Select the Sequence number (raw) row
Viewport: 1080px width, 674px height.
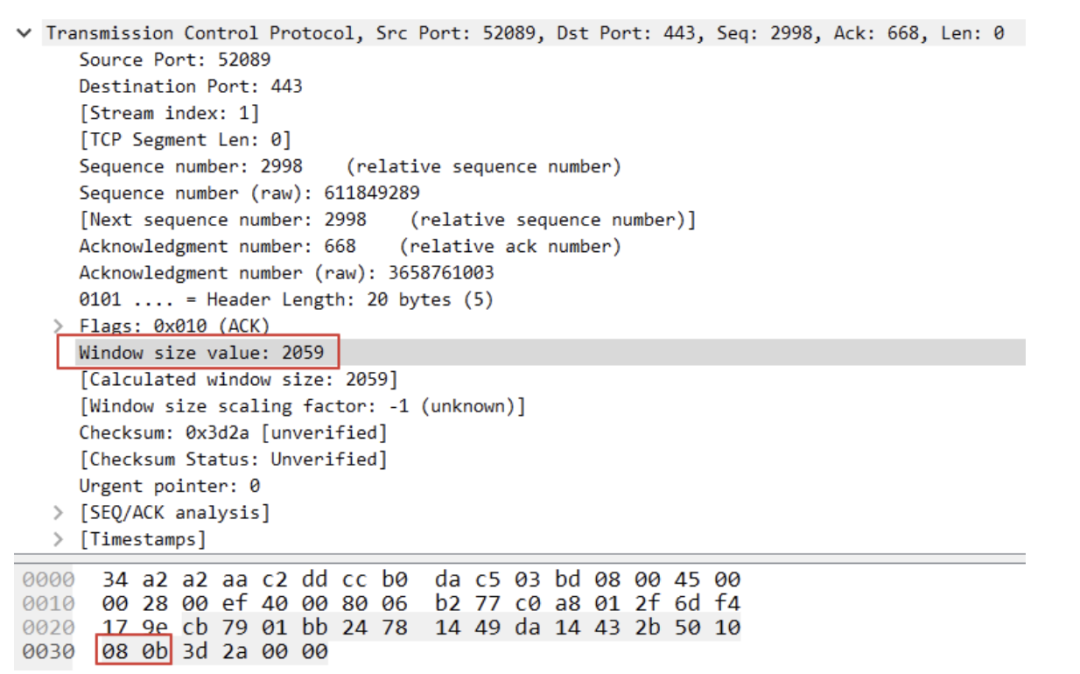coord(249,193)
